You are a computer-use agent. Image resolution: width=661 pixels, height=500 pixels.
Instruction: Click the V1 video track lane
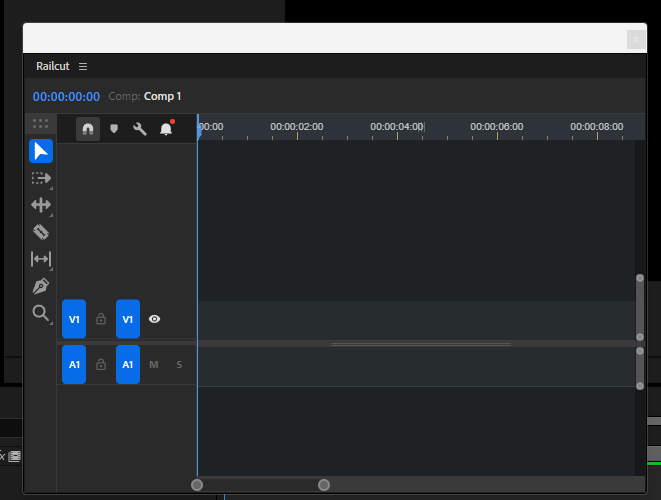tap(416, 320)
